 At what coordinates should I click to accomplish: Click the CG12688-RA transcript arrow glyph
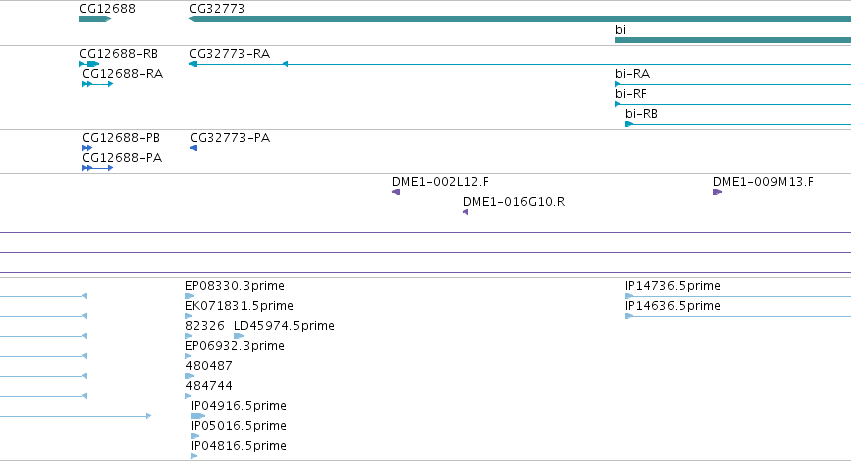[x=98, y=84]
